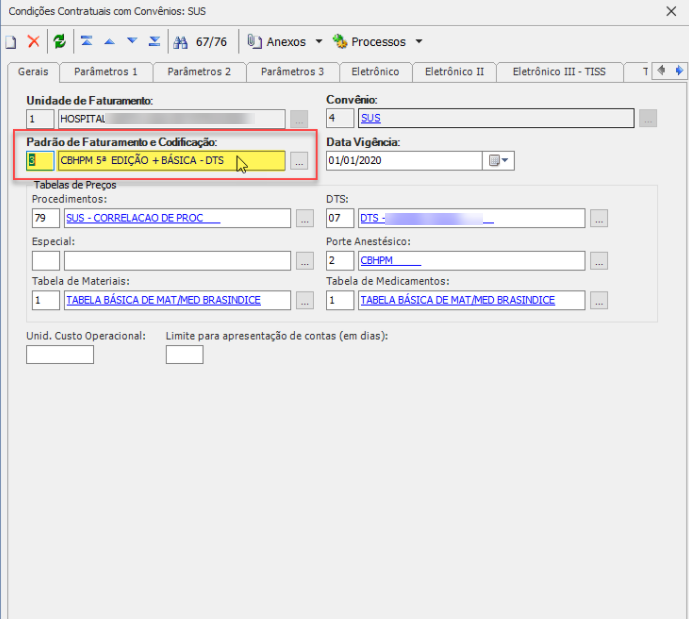Go to first record arrow
The width and height of the screenshot is (689, 619).
(x=87, y=41)
